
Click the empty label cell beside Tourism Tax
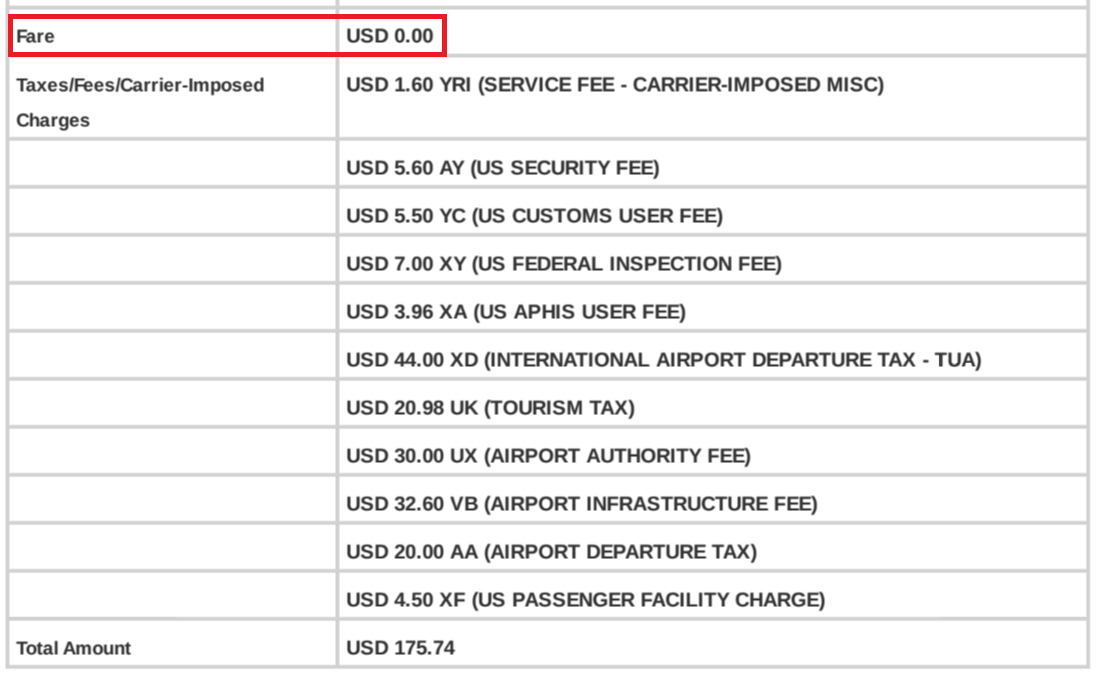click(x=173, y=403)
